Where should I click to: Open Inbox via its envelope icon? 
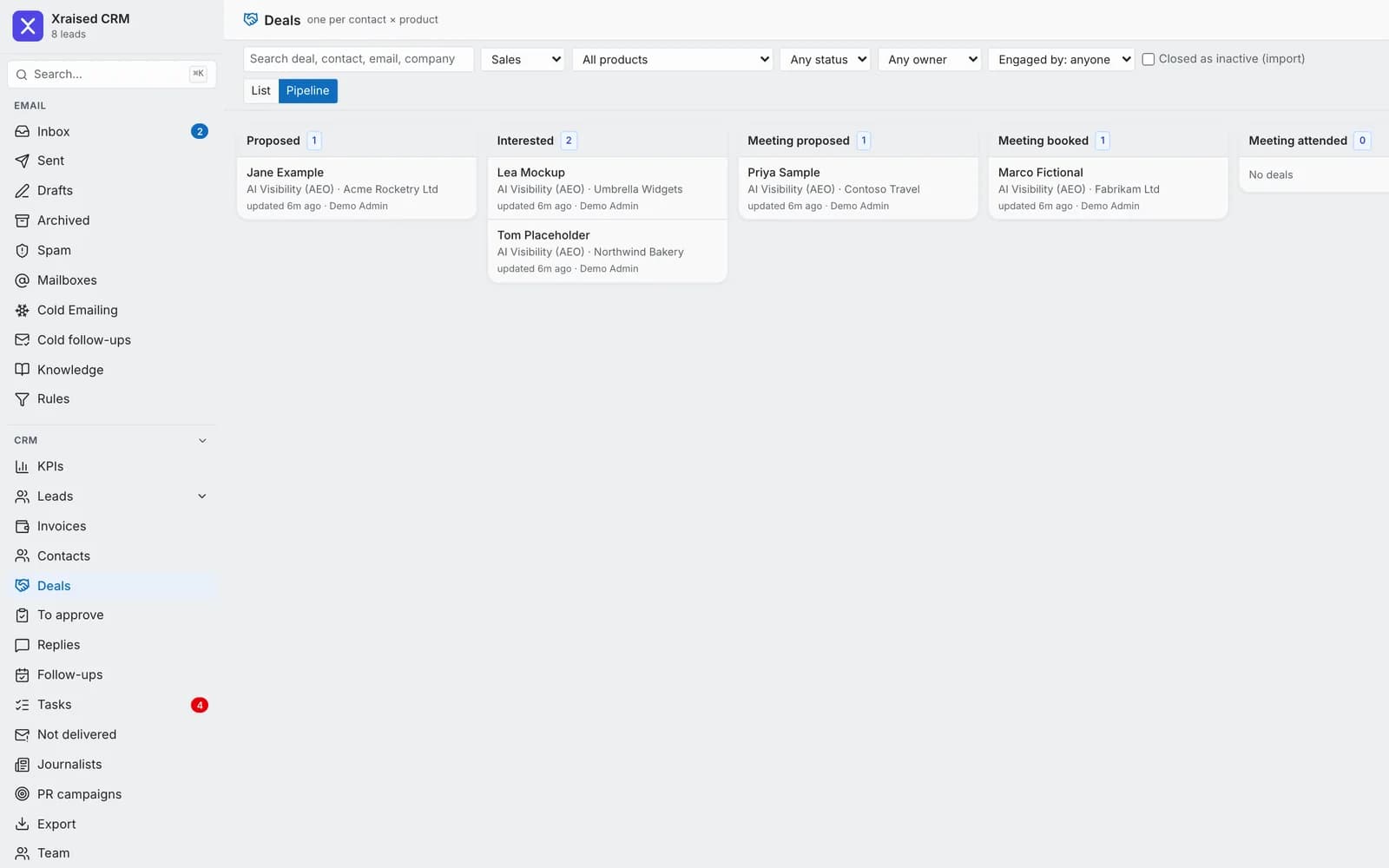[23, 132]
